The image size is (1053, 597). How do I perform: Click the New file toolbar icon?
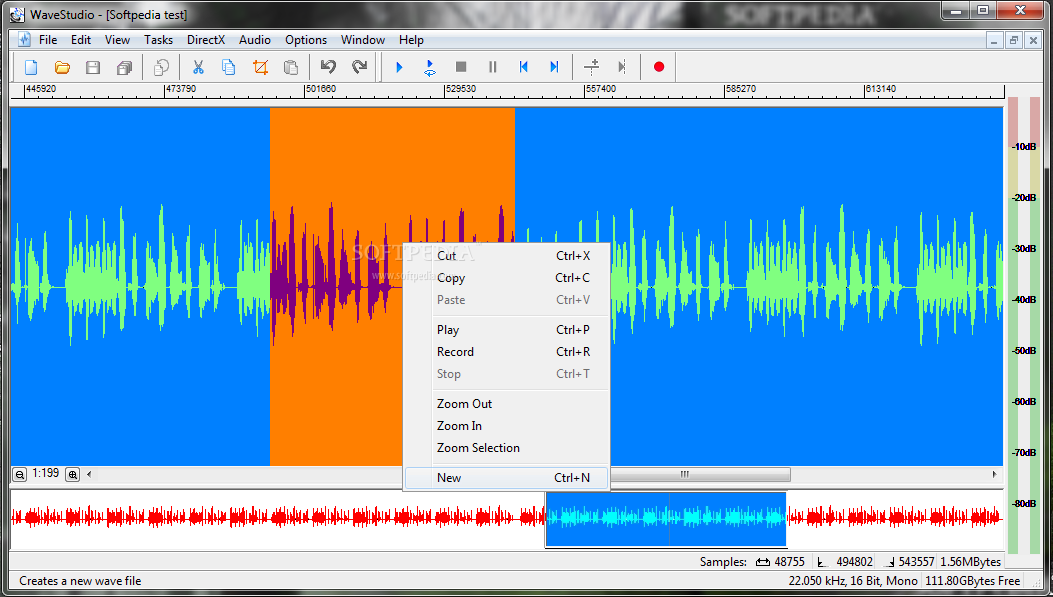click(x=31, y=67)
